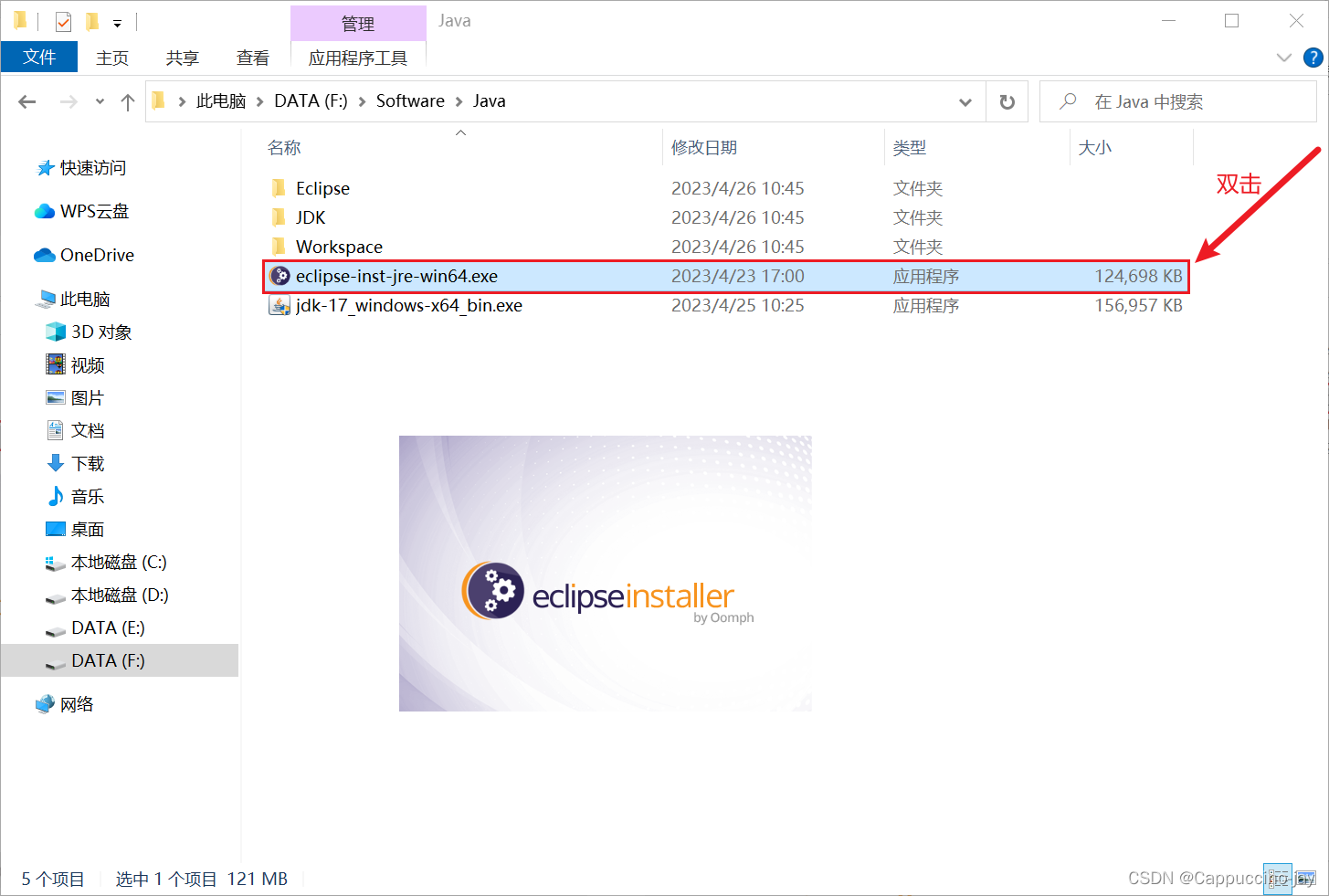Viewport: 1329px width, 896px height.
Task: Open 桌面 in the sidebar
Action: [88, 529]
